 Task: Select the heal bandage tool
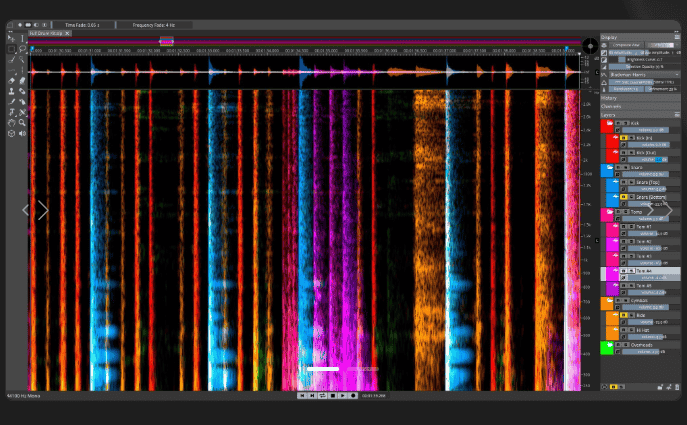click(22, 91)
